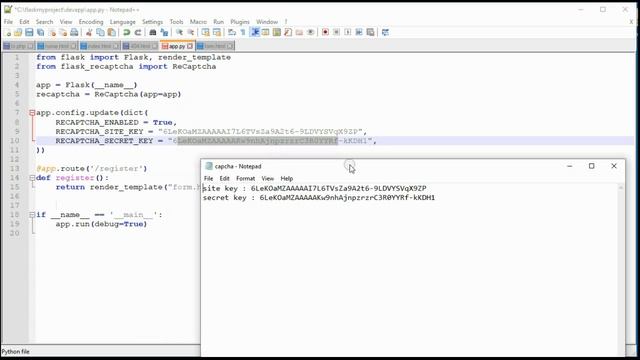Toggle word wrap toolbar icon
This screenshot has height=360, width=640.
click(232, 32)
